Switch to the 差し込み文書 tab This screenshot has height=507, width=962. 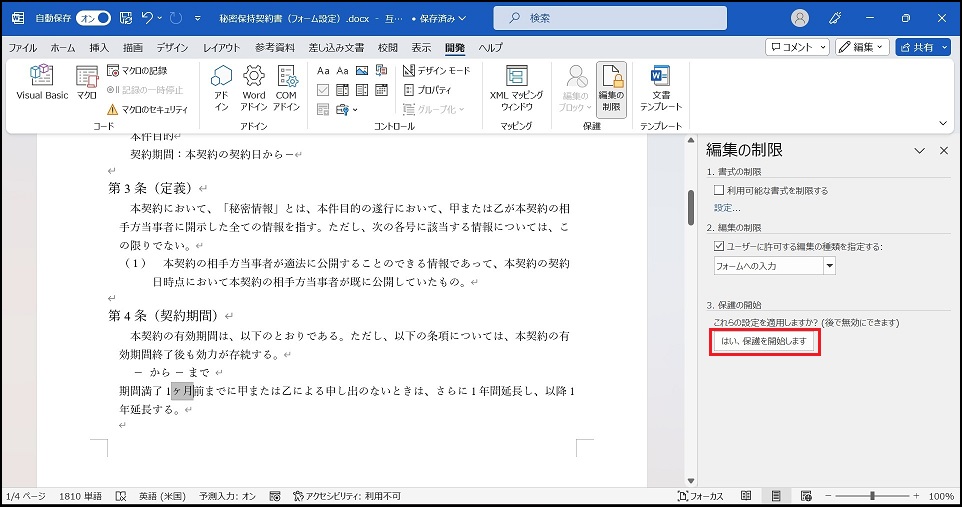click(336, 47)
